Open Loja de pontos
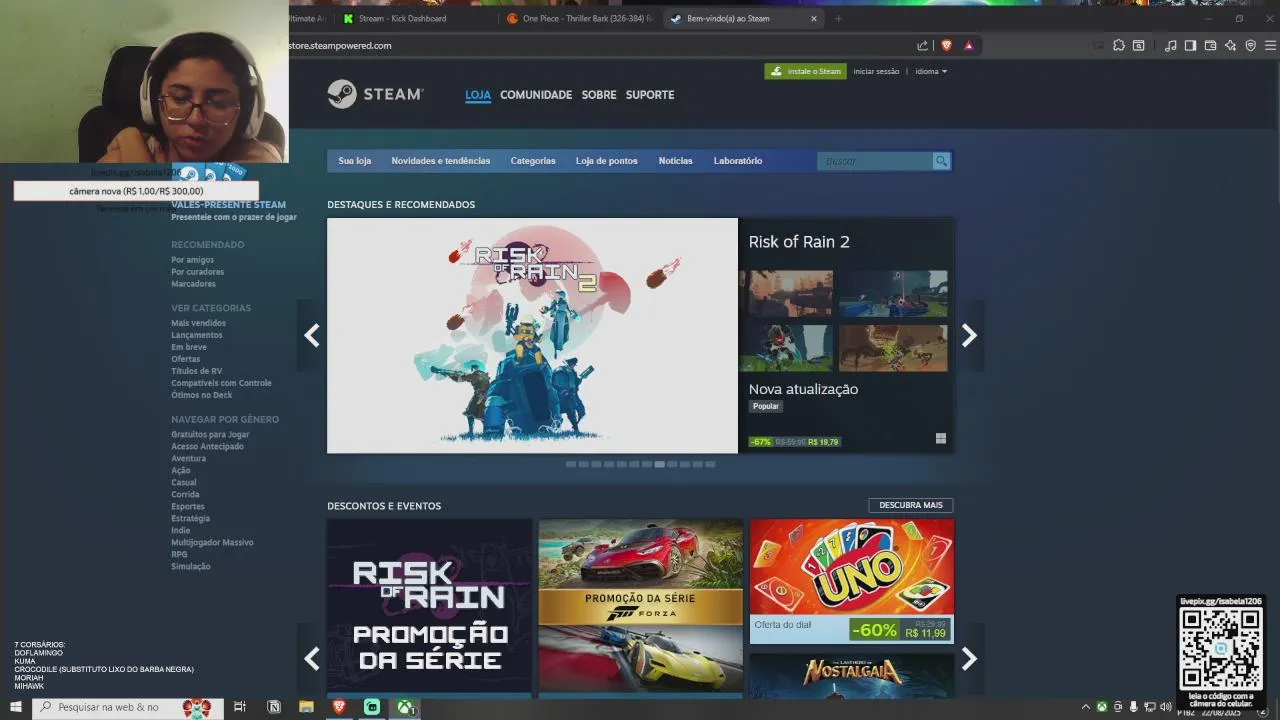Viewport: 1280px width, 720px height. pyautogui.click(x=606, y=161)
